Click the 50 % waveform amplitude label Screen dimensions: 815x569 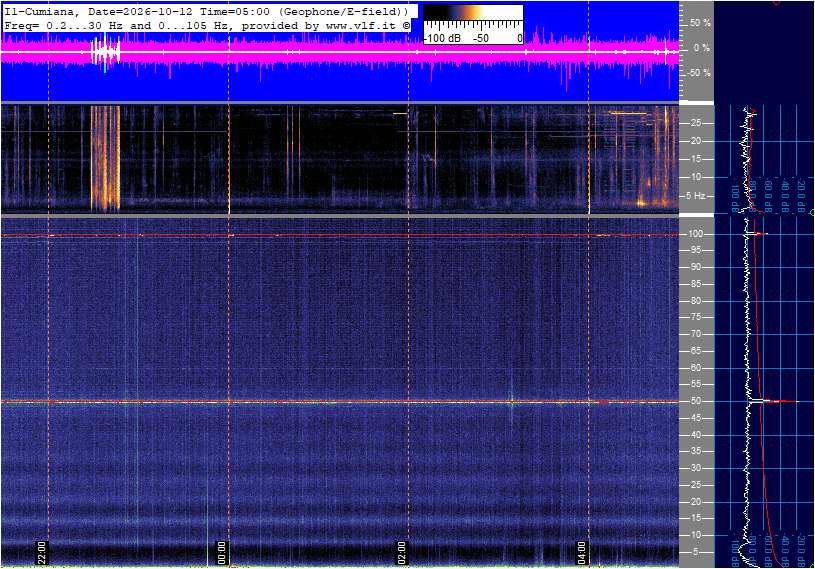pos(700,23)
